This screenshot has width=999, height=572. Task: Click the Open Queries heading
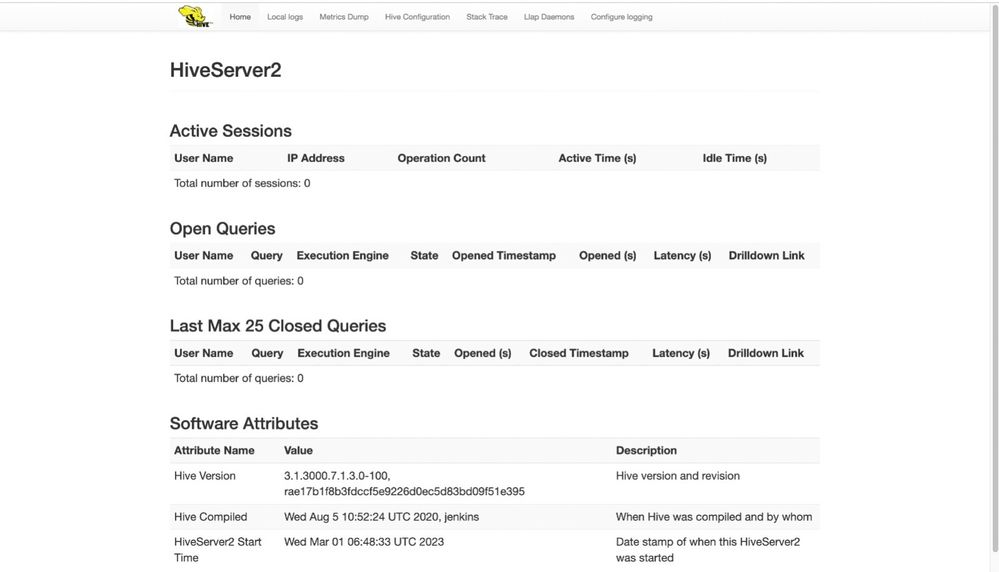[x=222, y=229]
